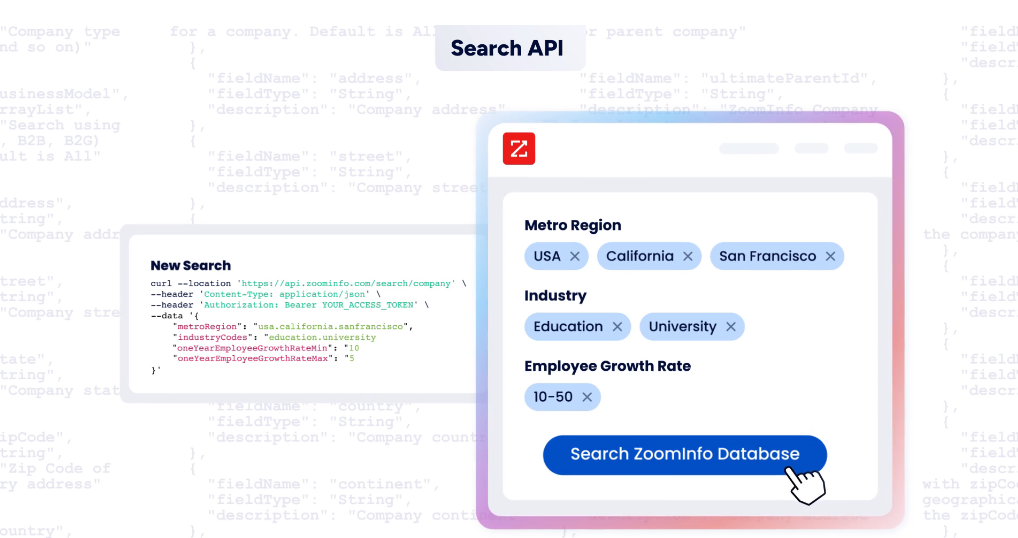Click the api.zoominfo.com URL in the curl command
Image resolution: width=1018 pixels, height=538 pixels.
(x=347, y=284)
